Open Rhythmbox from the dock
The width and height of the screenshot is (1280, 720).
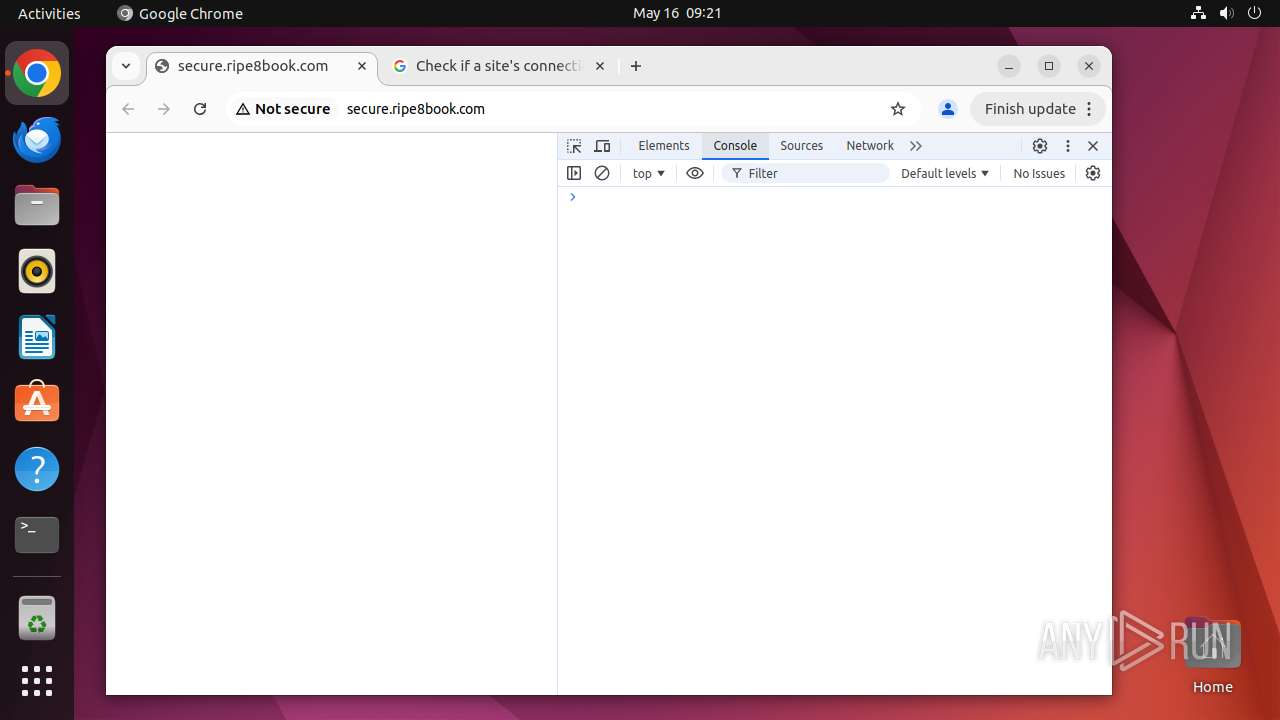37,271
